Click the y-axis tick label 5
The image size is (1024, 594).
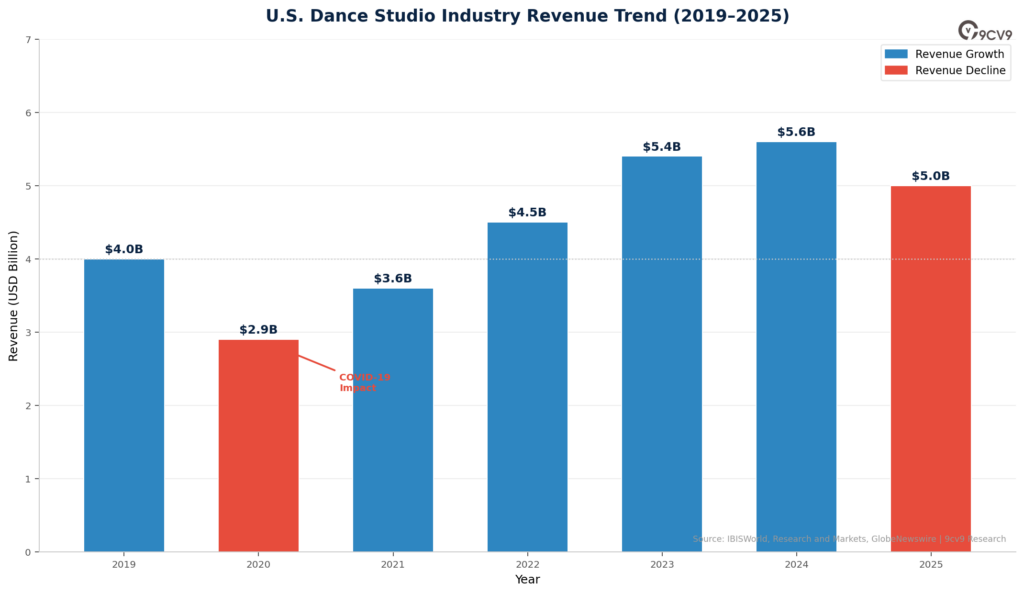pyautogui.click(x=28, y=186)
